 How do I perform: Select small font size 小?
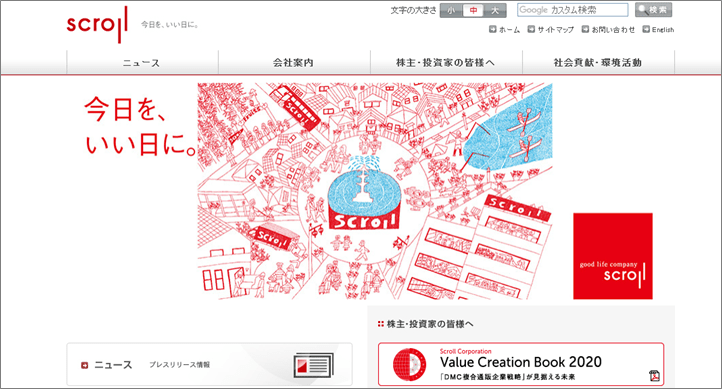click(451, 10)
